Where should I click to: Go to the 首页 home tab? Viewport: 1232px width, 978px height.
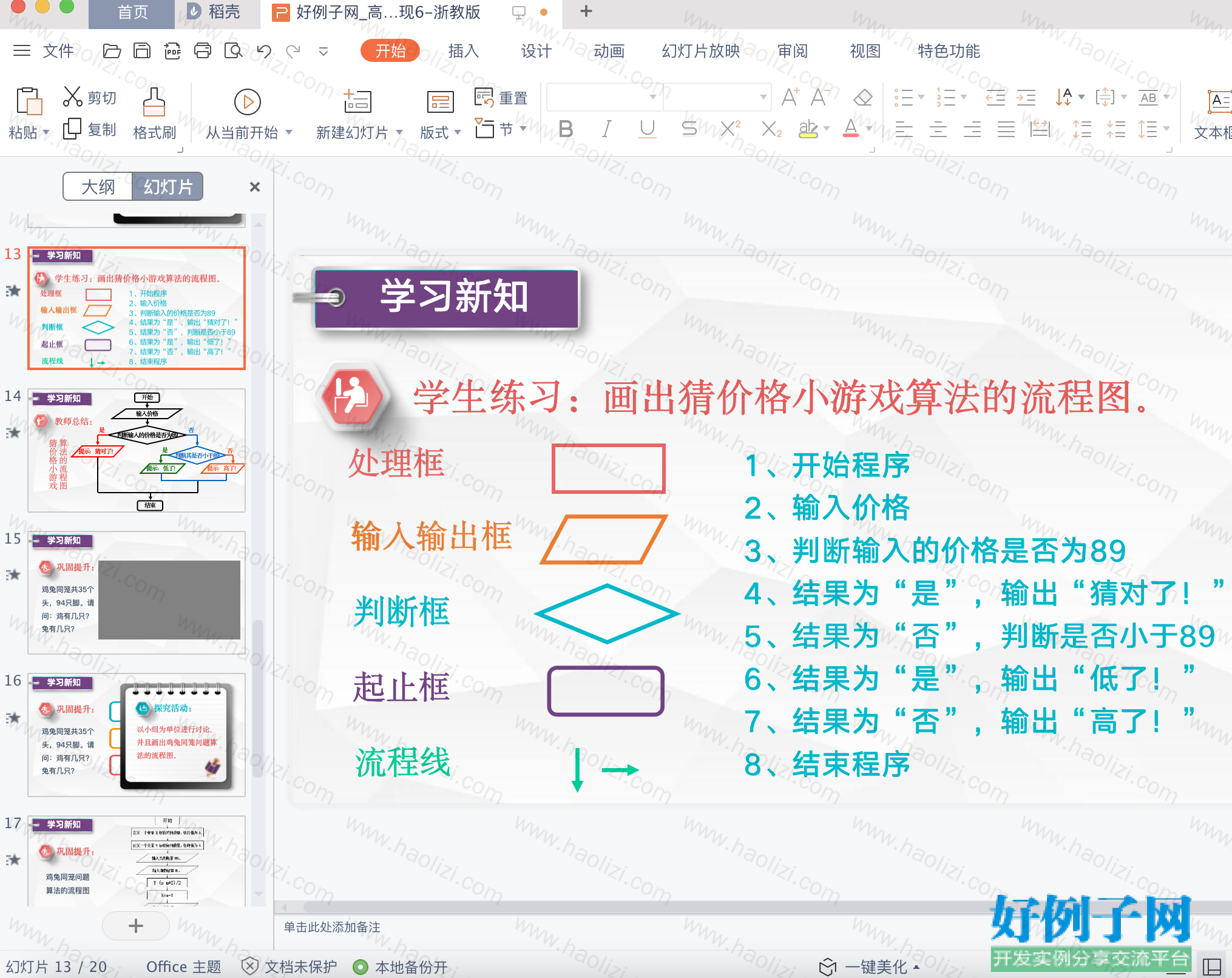[132, 12]
